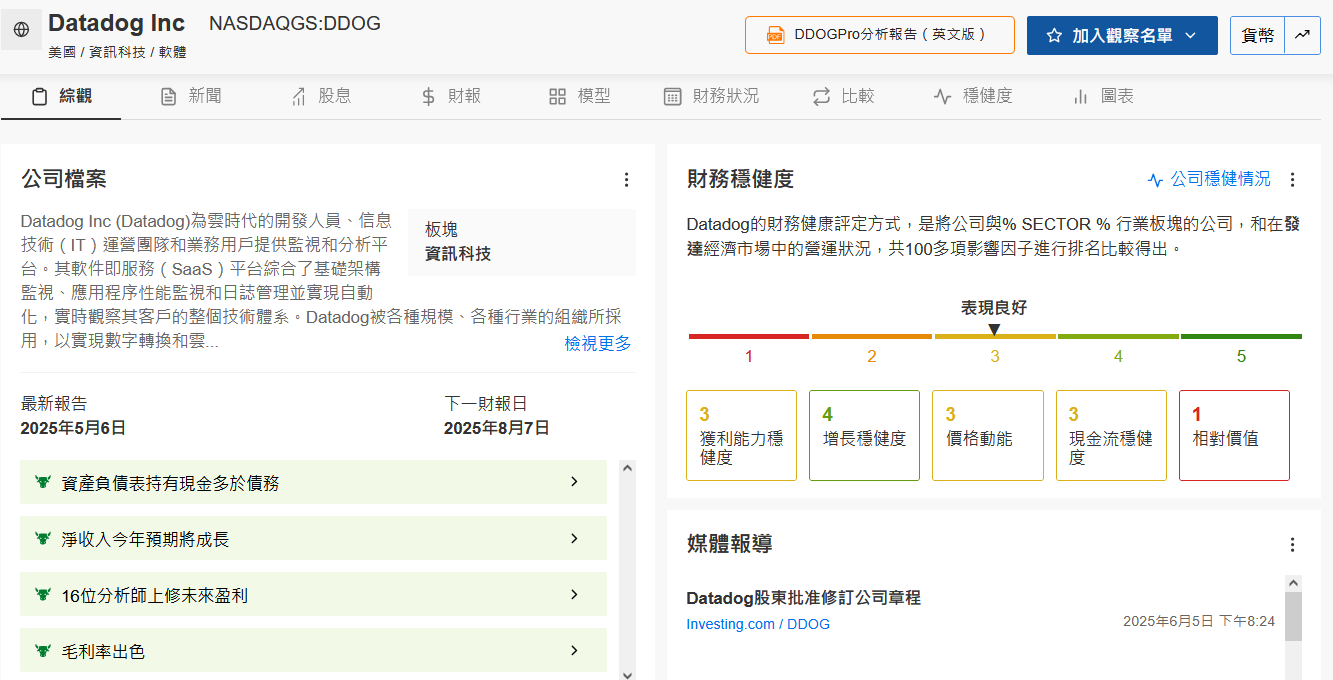Expand the 資產負債表持有現金多於債務 chevron
The width and height of the screenshot is (1333, 680).
coord(574,482)
